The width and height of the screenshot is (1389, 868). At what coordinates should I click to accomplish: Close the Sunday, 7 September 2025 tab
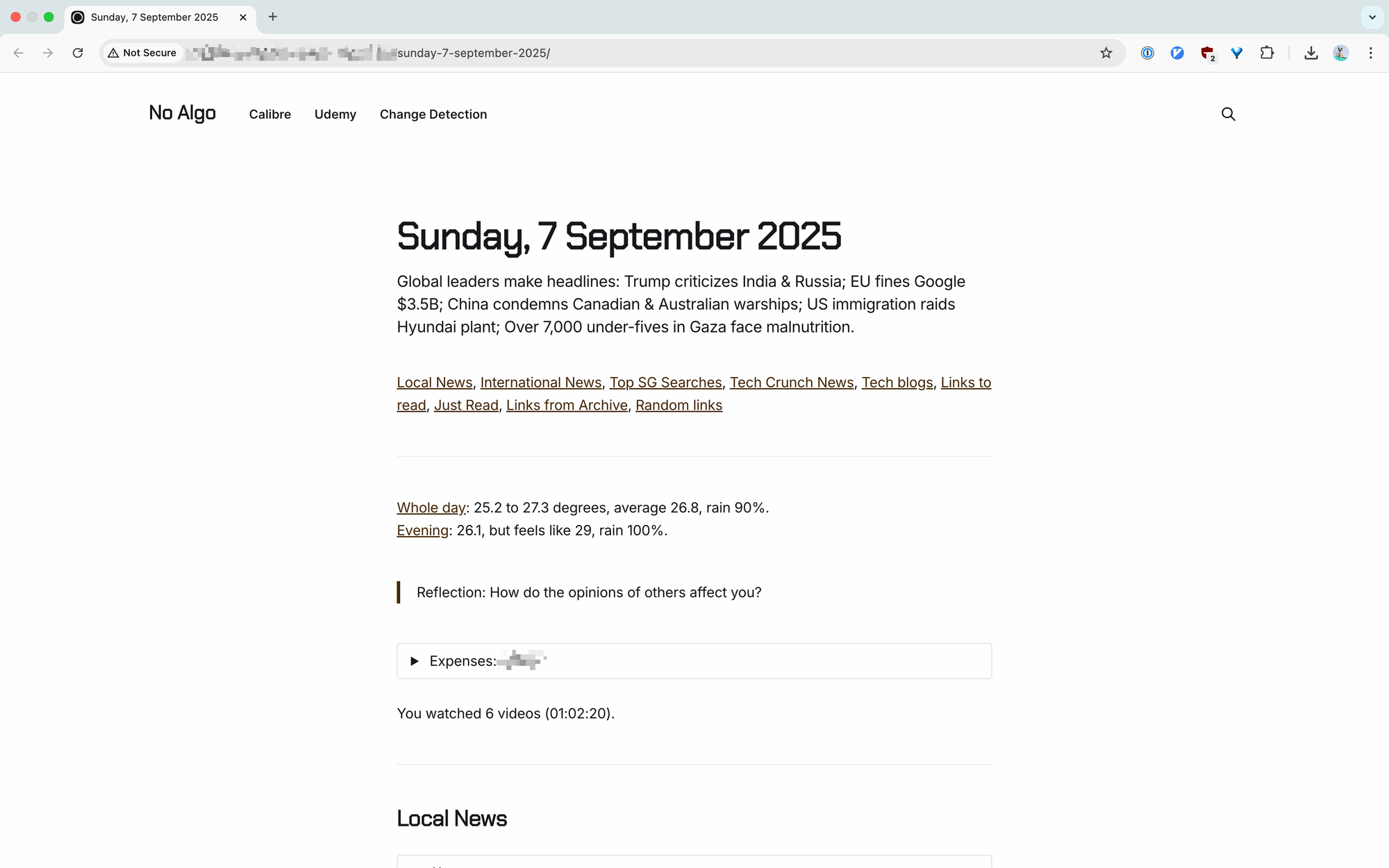tap(243, 17)
